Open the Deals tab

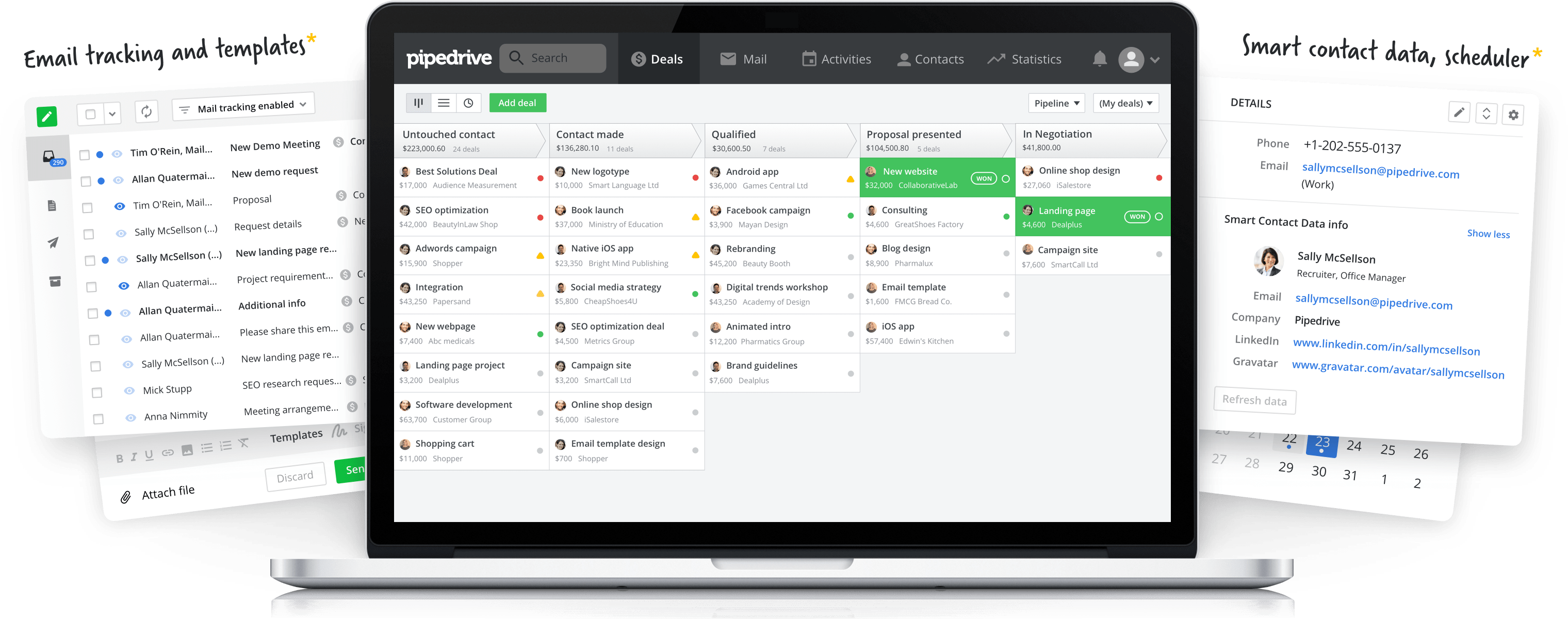tap(658, 58)
